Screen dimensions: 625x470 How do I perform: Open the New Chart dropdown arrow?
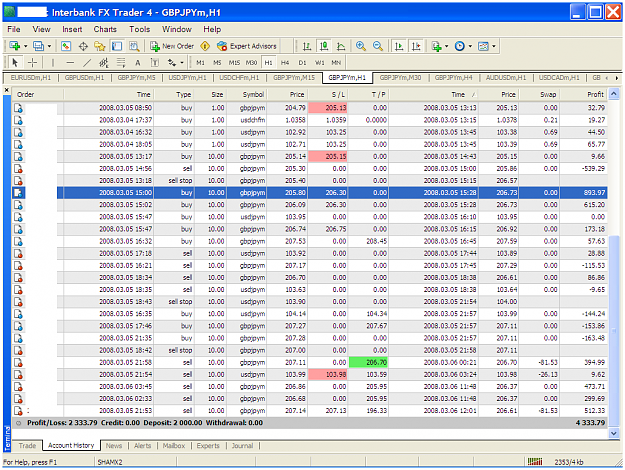point(26,46)
